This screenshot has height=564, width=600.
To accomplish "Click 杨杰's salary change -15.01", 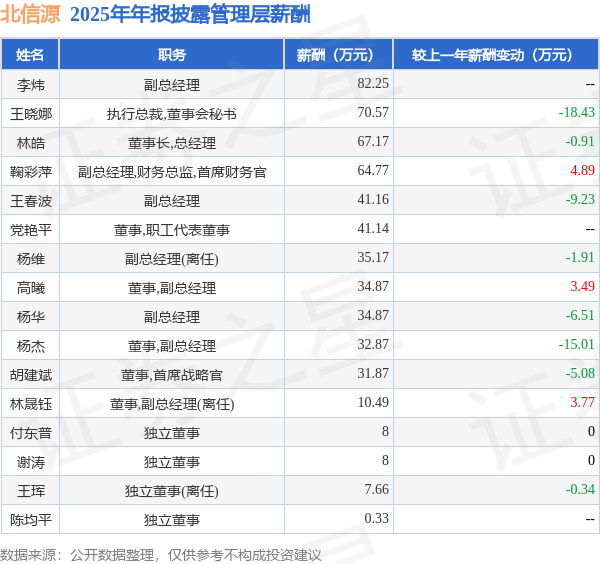I will (x=577, y=344).
